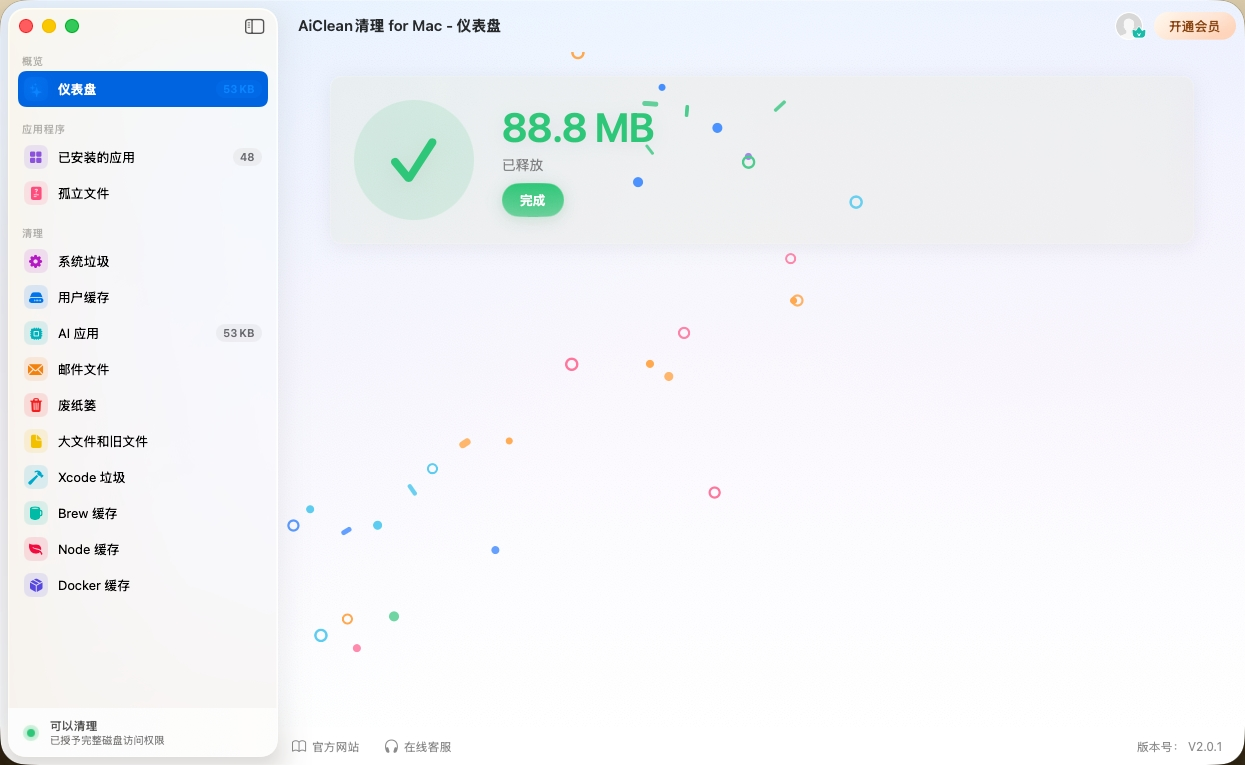This screenshot has width=1245, height=765.
Task: Go to 仪表盘 in sidebar
Action: pos(143,89)
